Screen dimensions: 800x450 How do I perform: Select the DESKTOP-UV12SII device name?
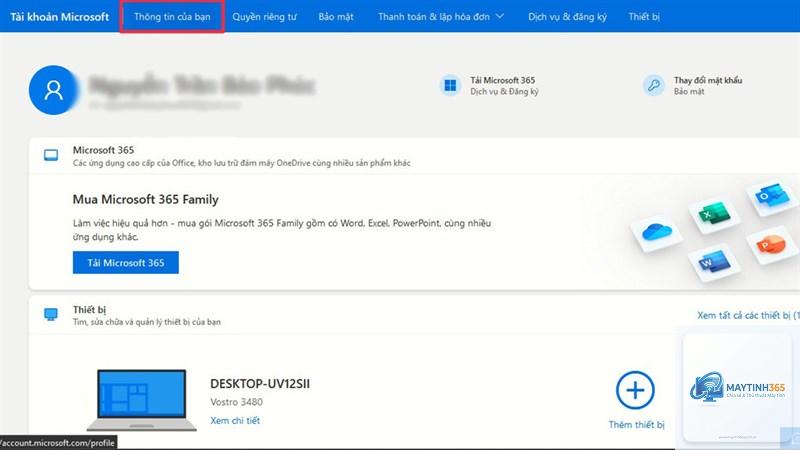tap(260, 384)
